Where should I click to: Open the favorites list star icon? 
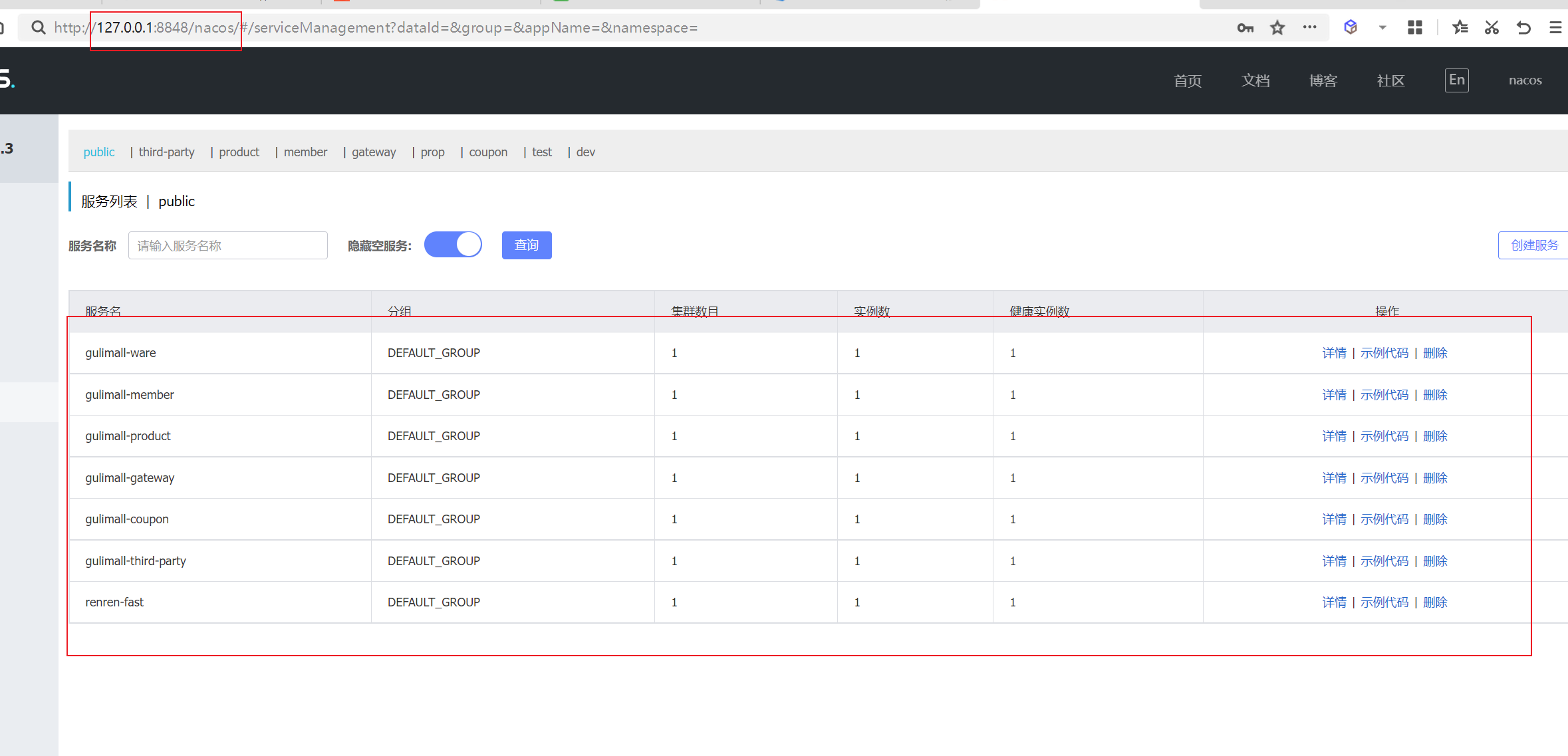point(1460,27)
